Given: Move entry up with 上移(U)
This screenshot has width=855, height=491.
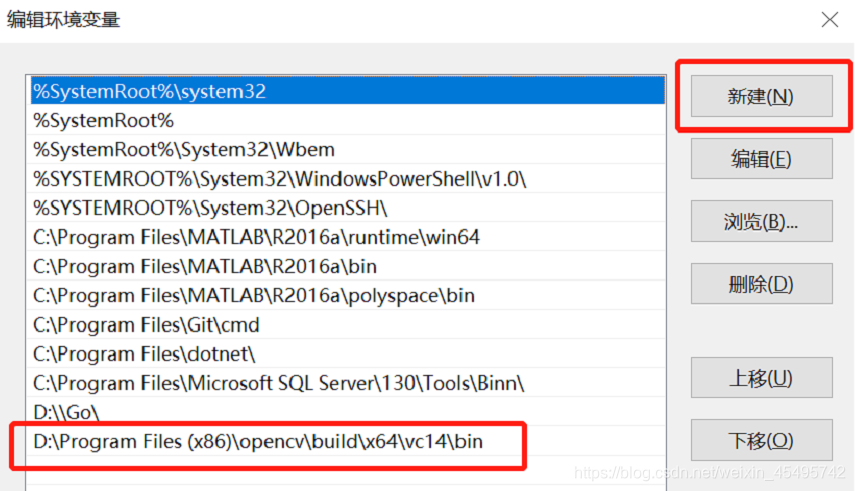Looking at the screenshot, I should tap(761, 378).
